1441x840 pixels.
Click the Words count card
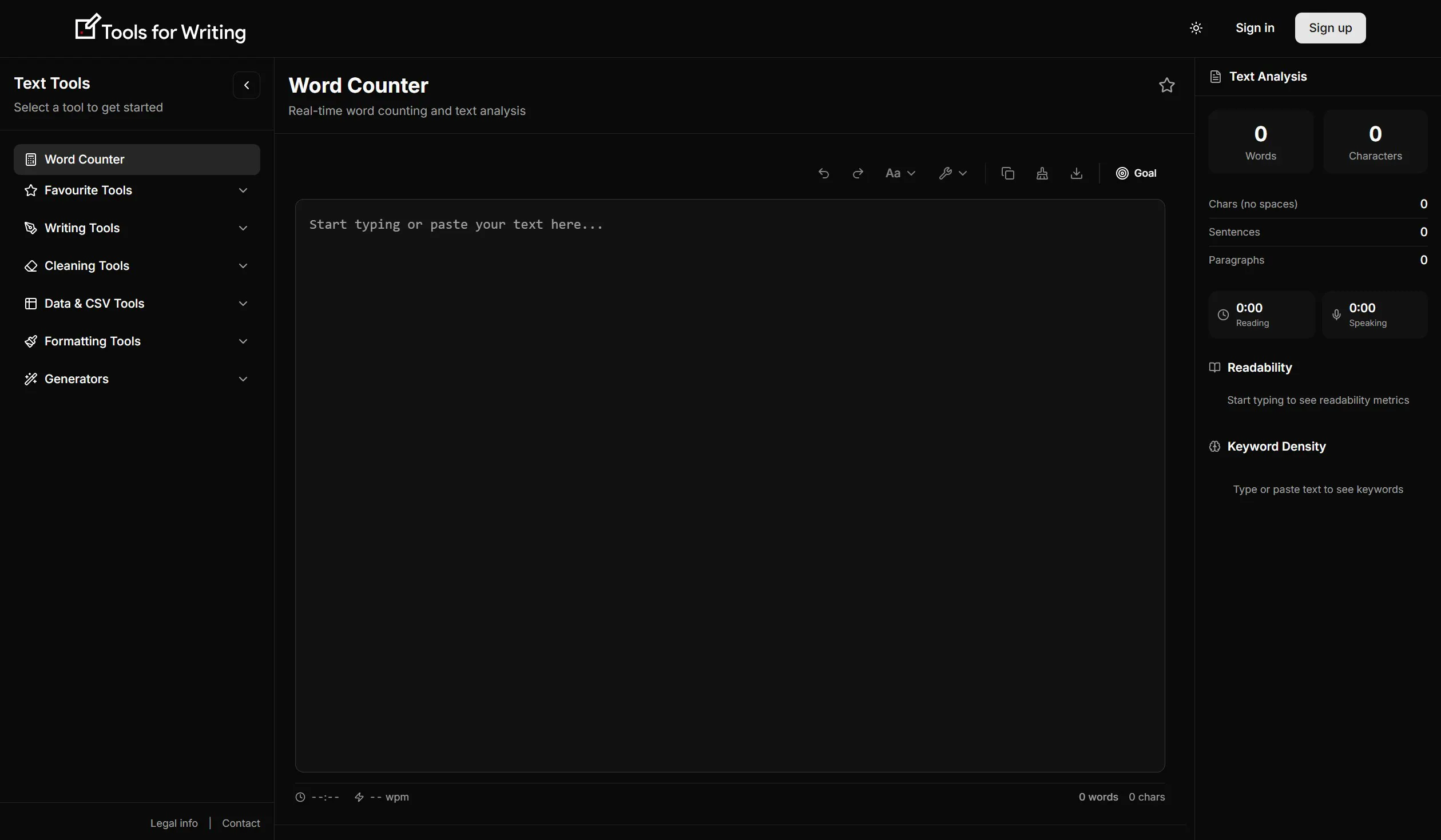[1261, 141]
